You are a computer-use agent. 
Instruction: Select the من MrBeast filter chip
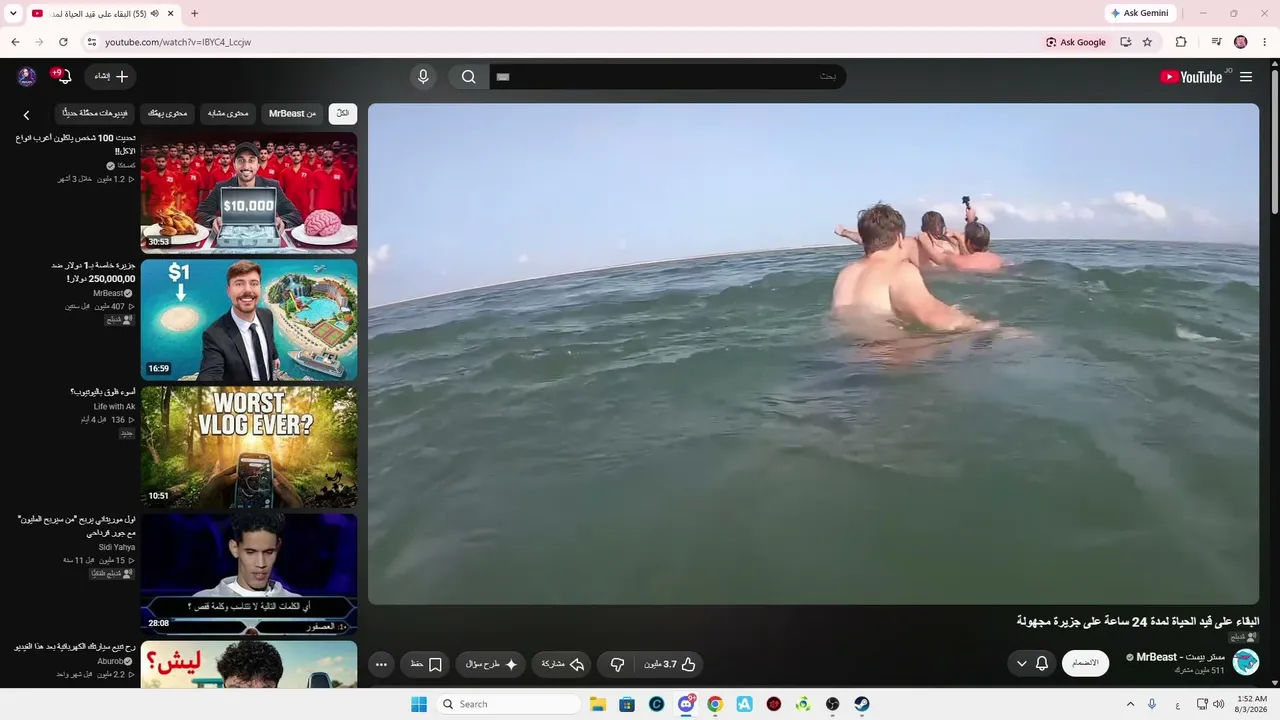click(292, 114)
